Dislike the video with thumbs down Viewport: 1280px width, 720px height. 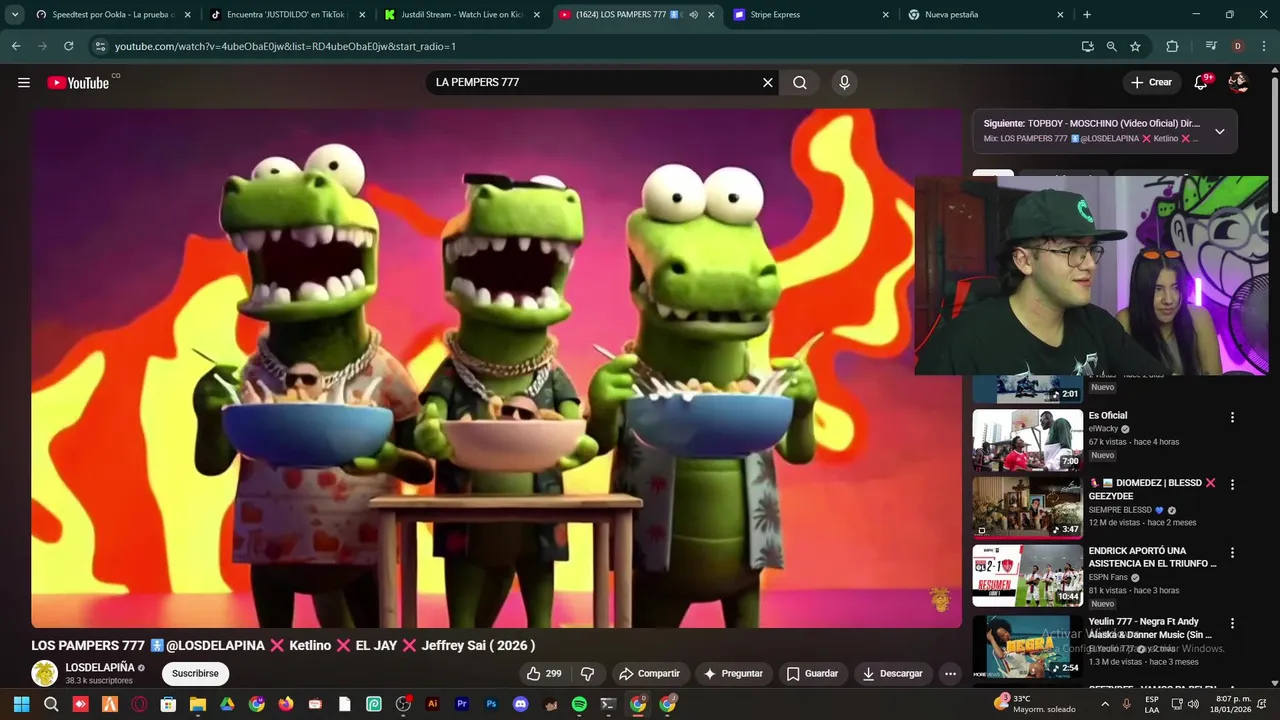587,674
